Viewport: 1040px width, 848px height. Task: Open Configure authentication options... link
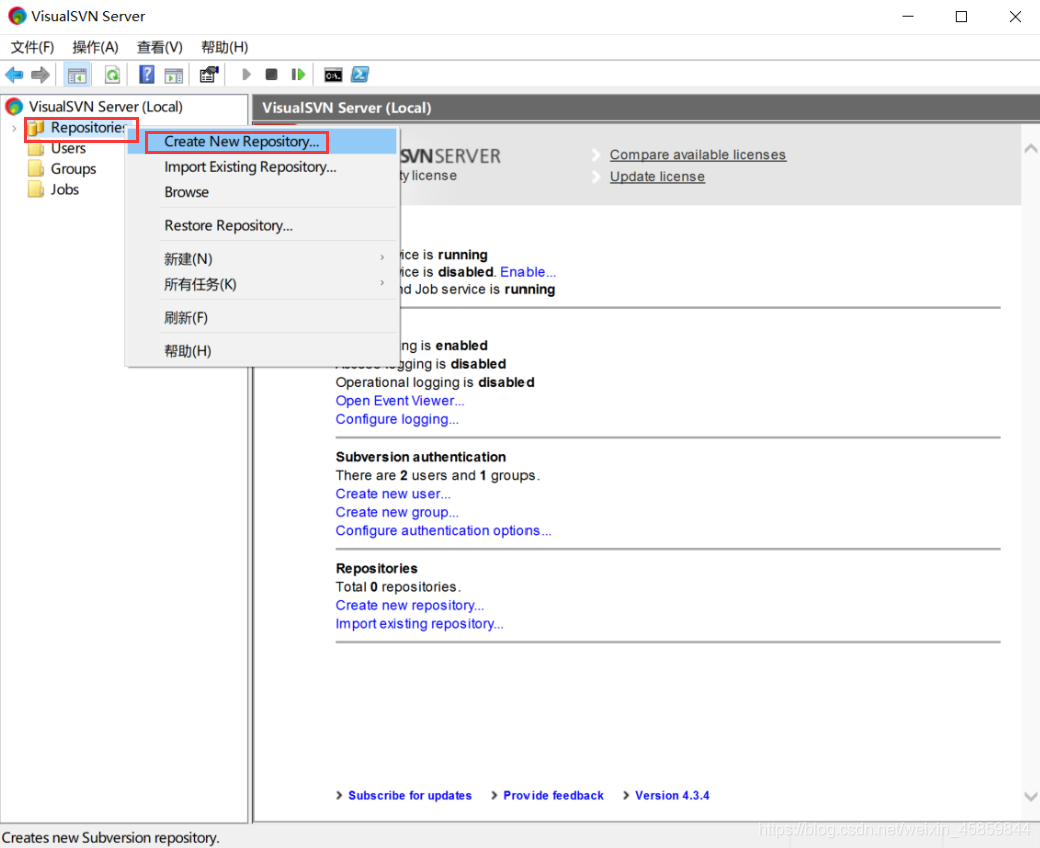443,531
